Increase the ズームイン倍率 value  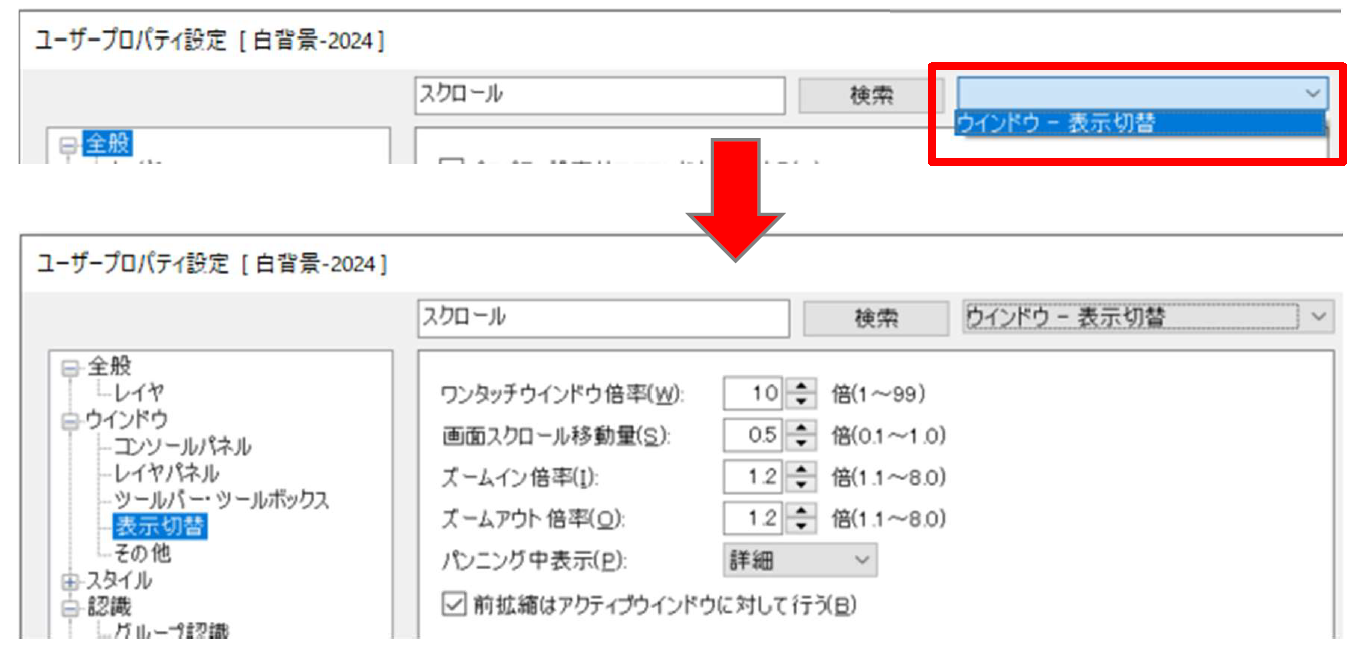(801, 470)
